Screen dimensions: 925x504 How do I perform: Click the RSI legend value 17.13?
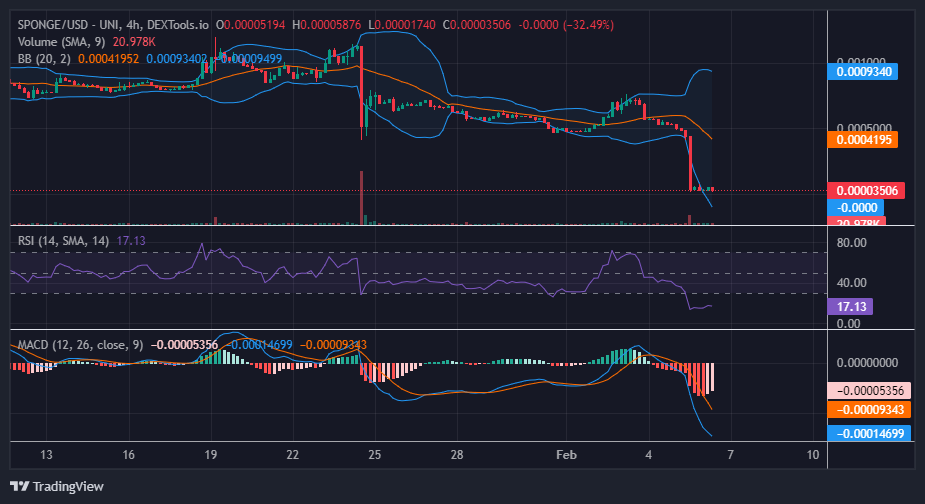[131, 241]
